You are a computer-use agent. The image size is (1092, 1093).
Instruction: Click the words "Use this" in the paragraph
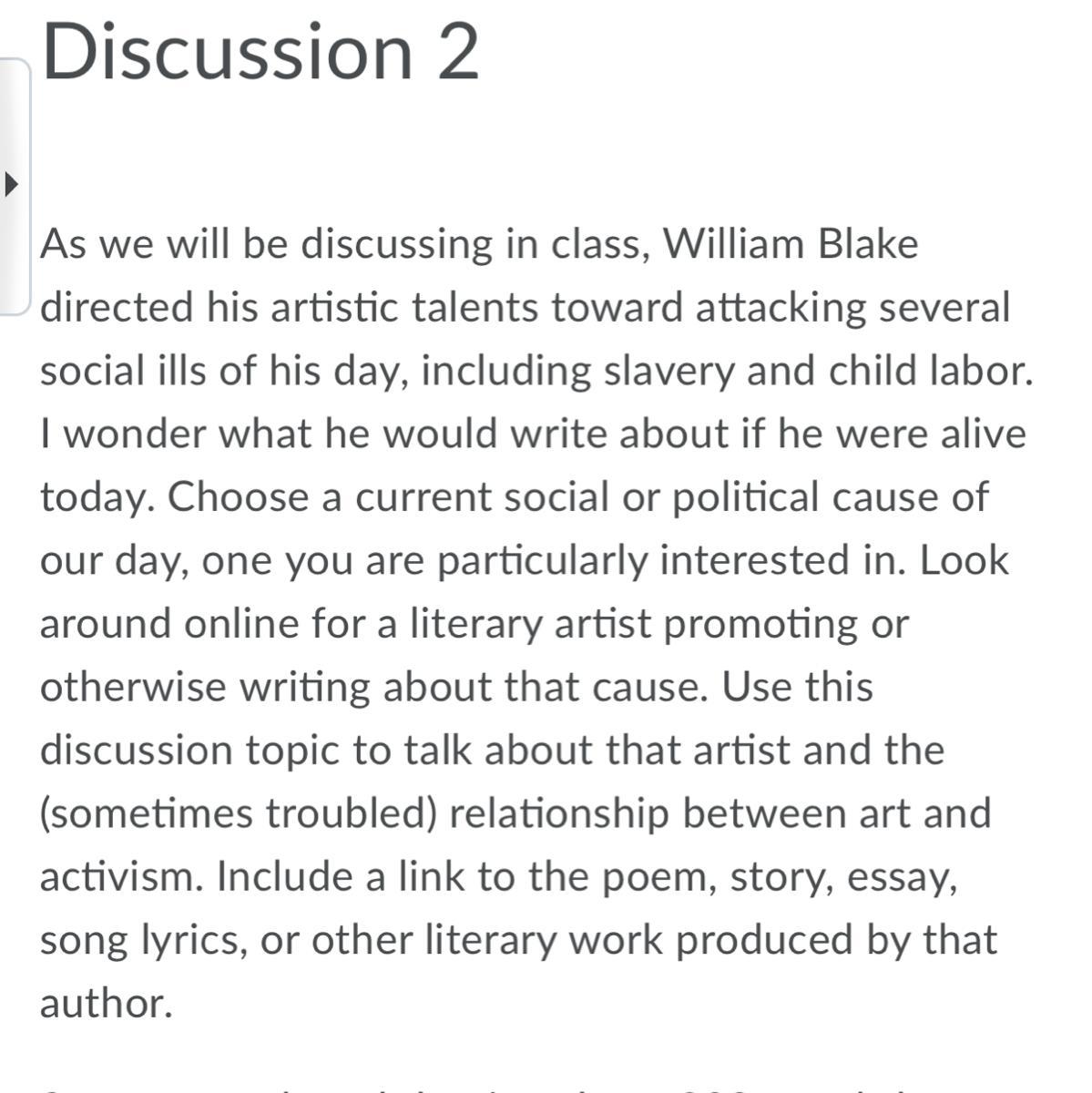798,687
